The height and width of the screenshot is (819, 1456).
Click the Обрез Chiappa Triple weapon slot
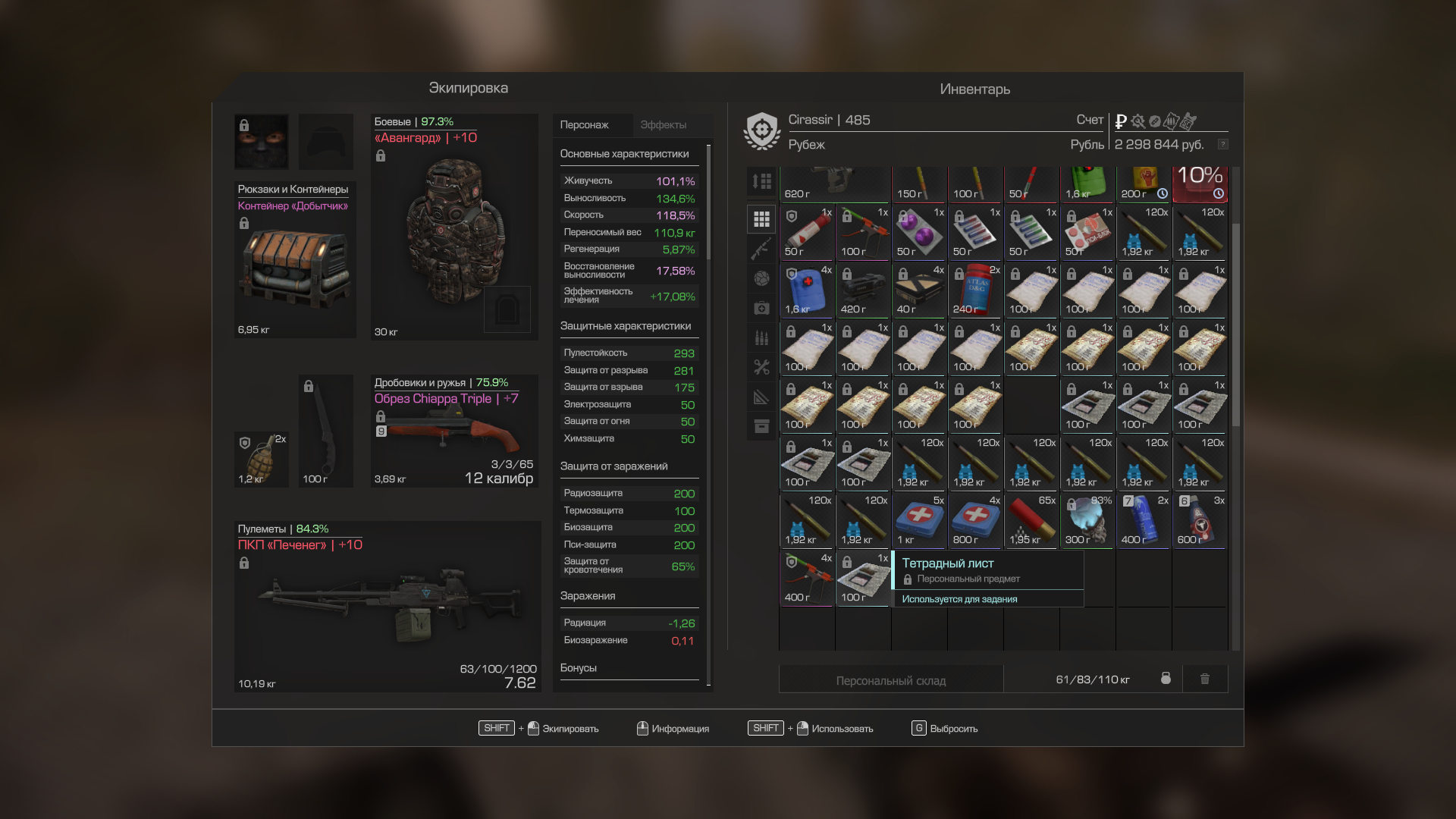click(x=454, y=431)
